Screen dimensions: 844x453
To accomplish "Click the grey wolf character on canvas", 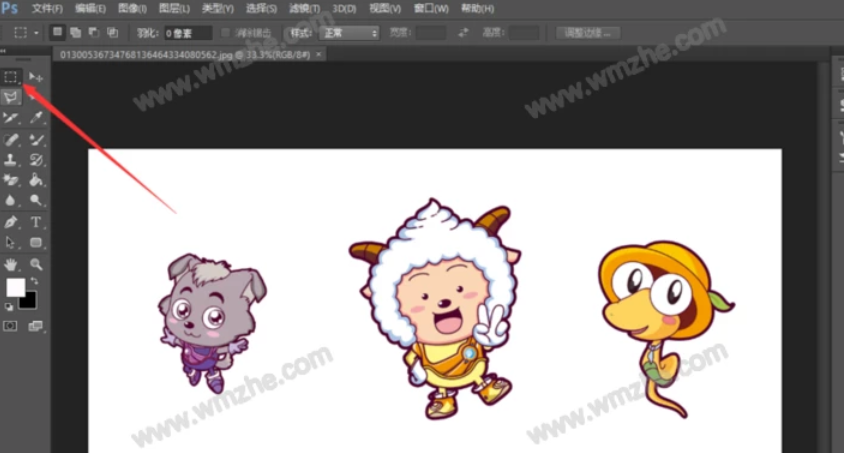I will click(x=211, y=322).
